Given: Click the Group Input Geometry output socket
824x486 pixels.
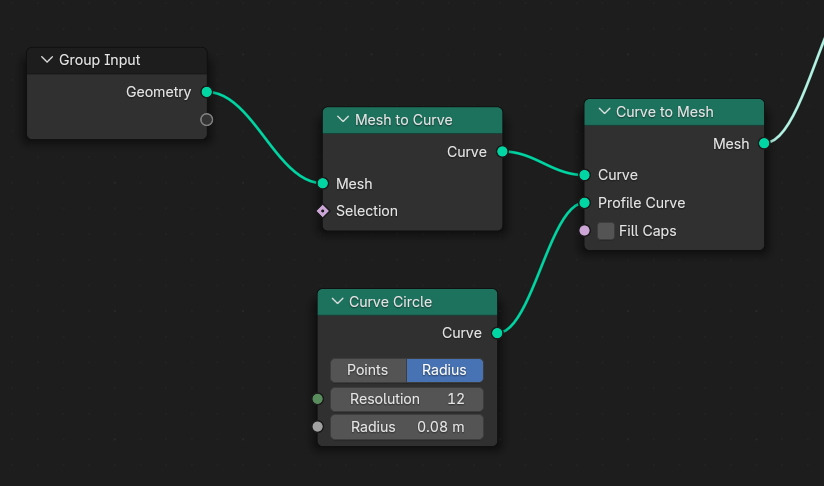Looking at the screenshot, I should click(207, 92).
